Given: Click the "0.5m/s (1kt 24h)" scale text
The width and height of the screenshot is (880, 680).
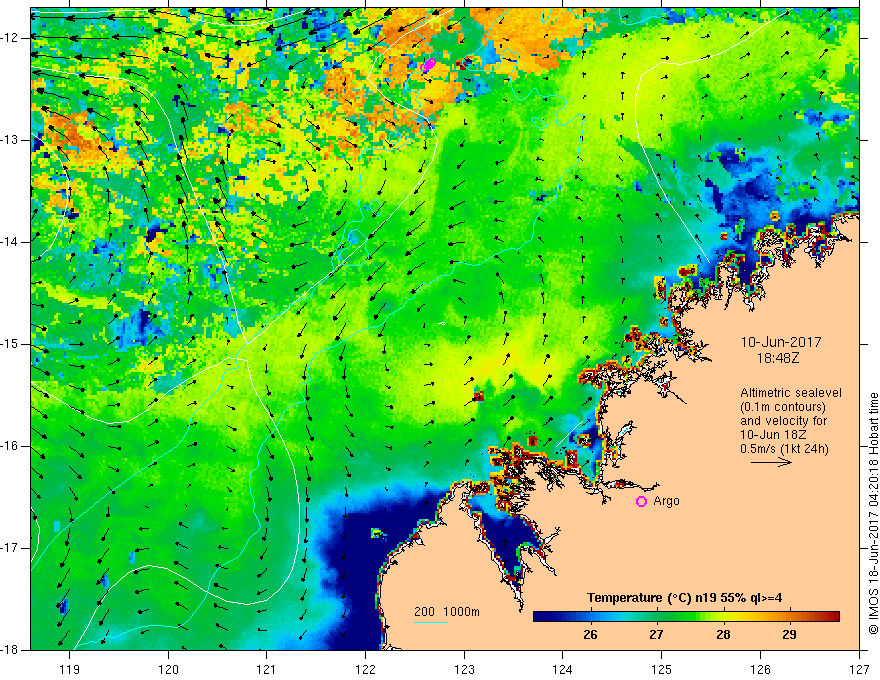Looking at the screenshot, I should pyautogui.click(x=785, y=449).
